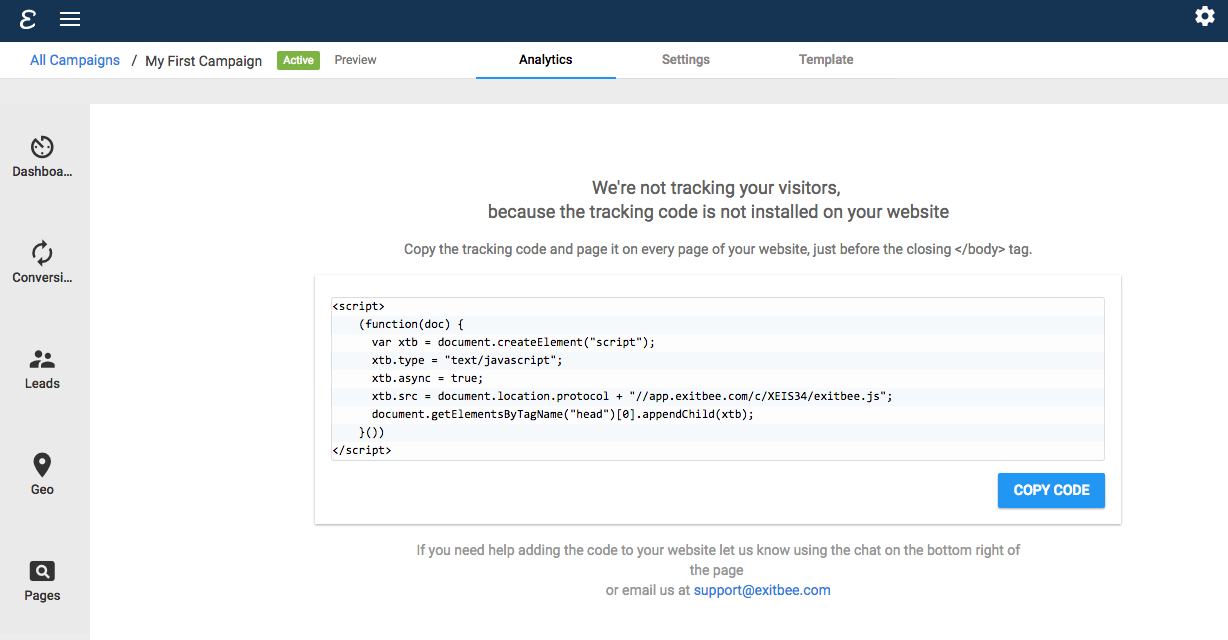The image size is (1228, 640).
Task: Email support@exitbee.com link
Action: (762, 590)
